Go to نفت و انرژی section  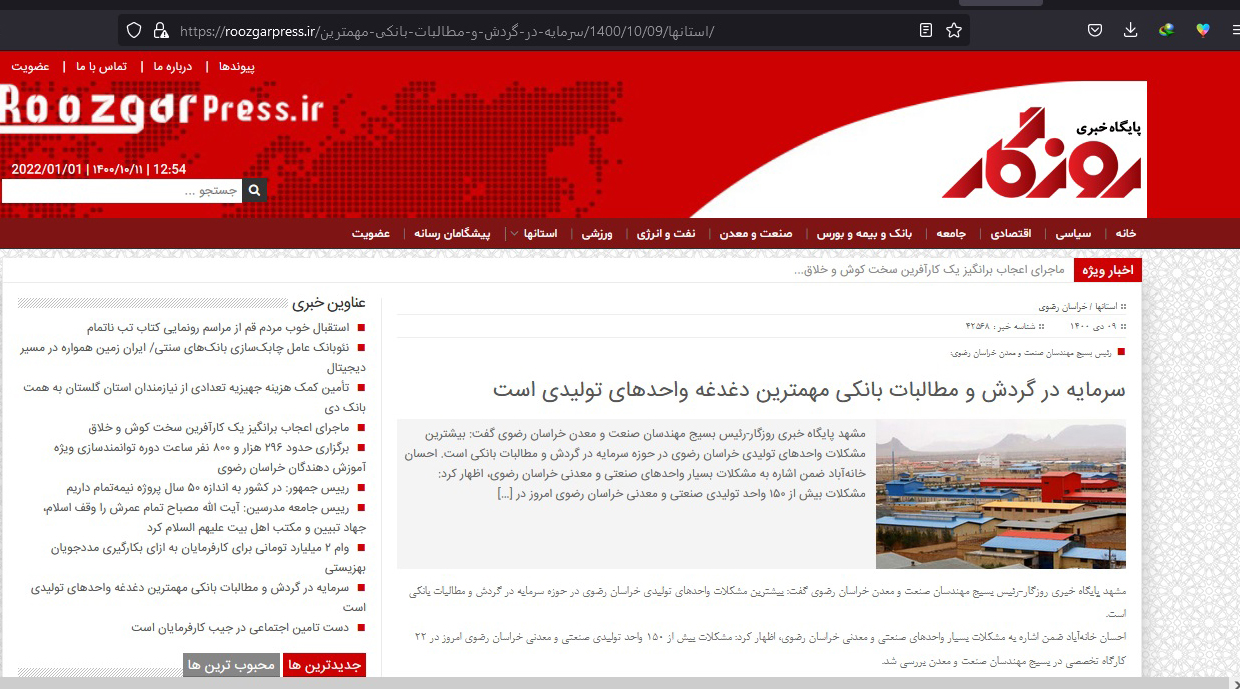click(x=666, y=234)
